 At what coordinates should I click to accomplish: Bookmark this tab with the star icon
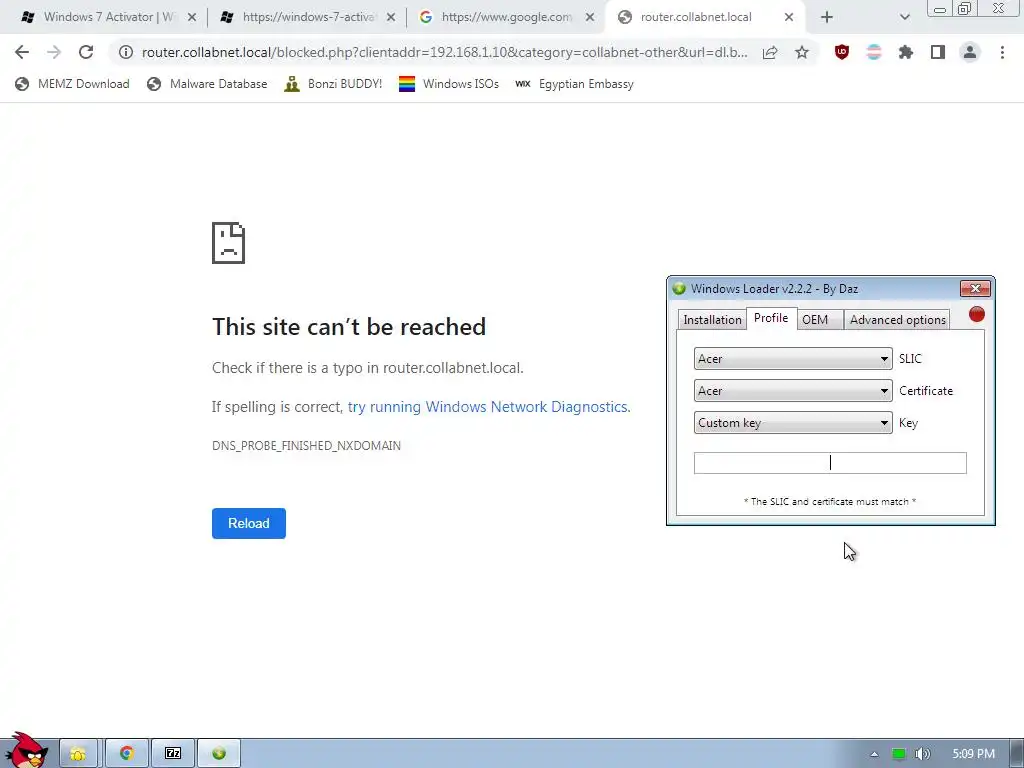pyautogui.click(x=802, y=52)
